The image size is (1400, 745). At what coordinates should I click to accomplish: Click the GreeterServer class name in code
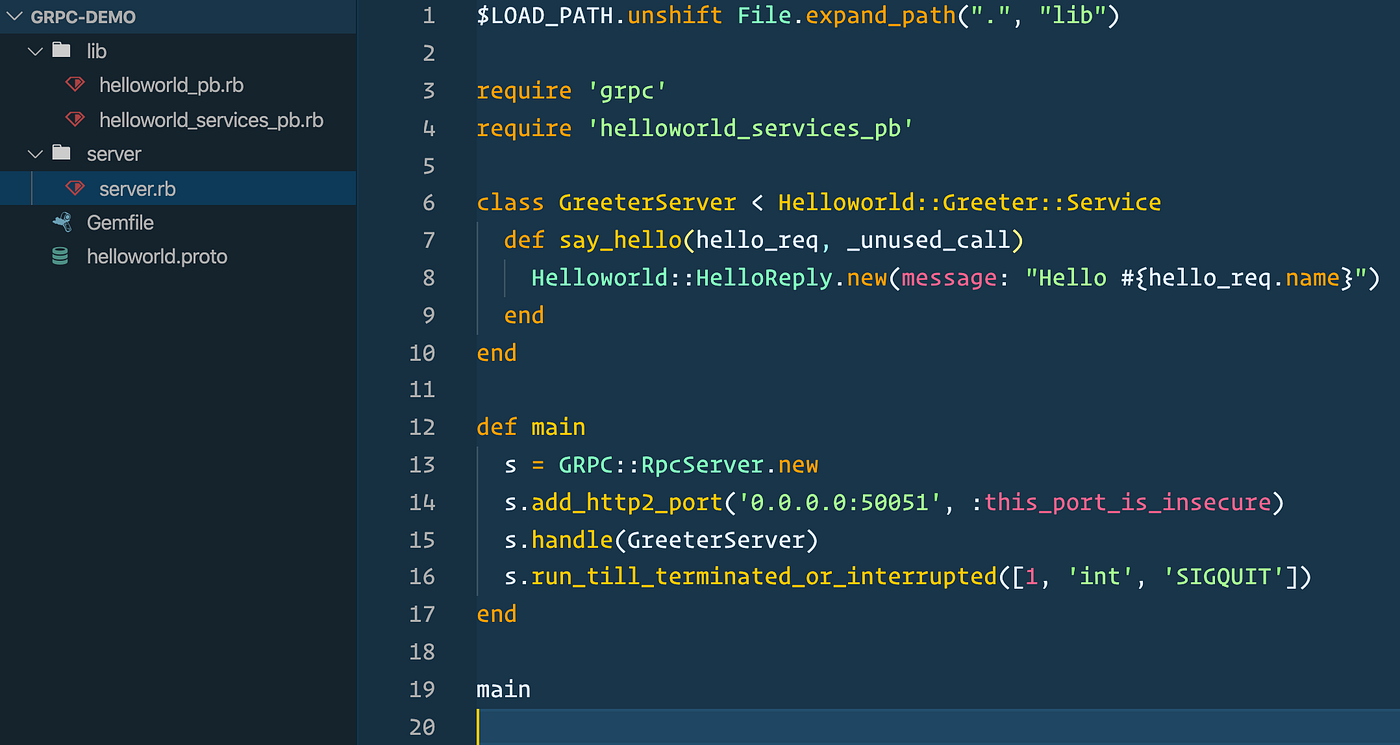click(647, 202)
